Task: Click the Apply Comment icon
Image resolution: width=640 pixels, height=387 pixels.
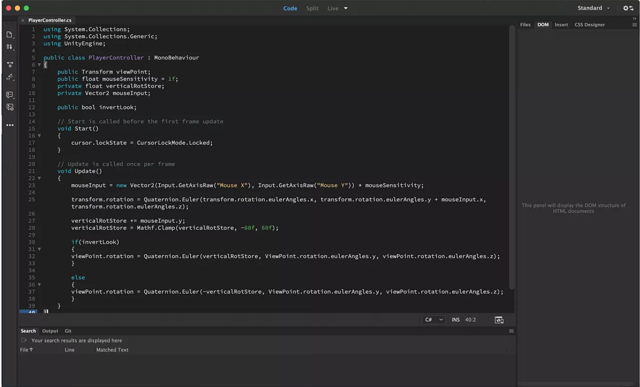Action: pyautogui.click(x=10, y=95)
